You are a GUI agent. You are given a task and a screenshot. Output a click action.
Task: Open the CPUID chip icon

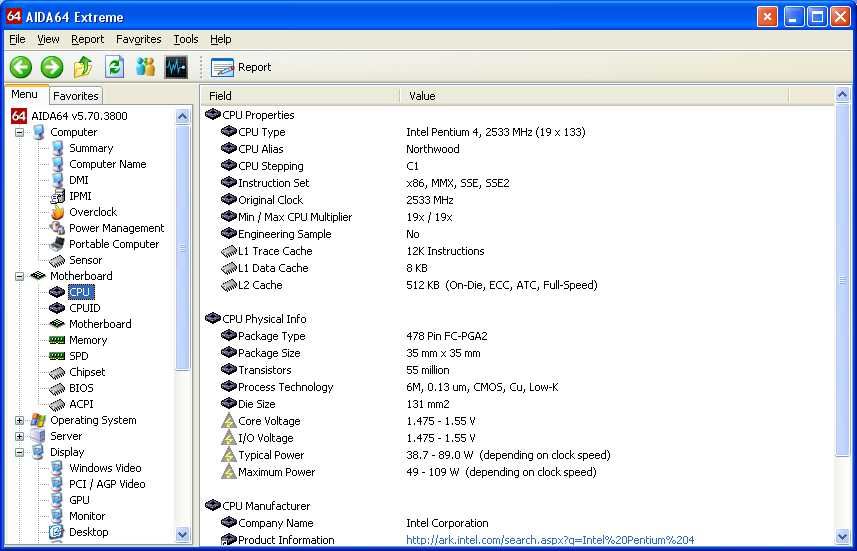pyautogui.click(x=57, y=308)
